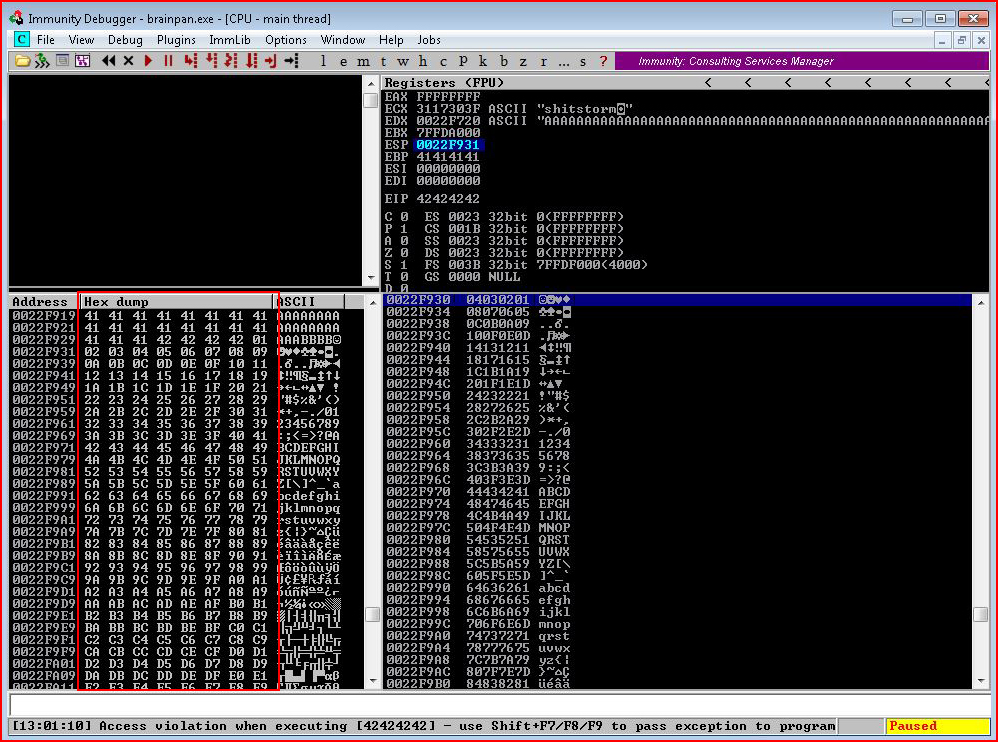Click the yellow Paused status indicator
The width and height of the screenshot is (998, 742).
click(937, 726)
